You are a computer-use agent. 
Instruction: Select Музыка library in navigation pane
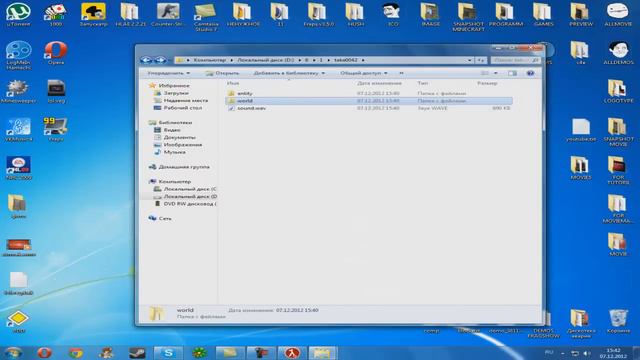(174, 152)
